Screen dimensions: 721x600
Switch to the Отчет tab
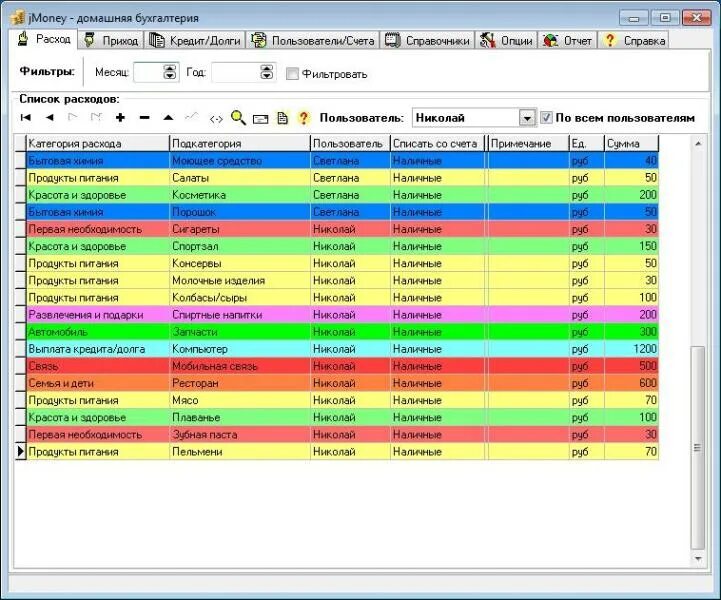point(567,40)
